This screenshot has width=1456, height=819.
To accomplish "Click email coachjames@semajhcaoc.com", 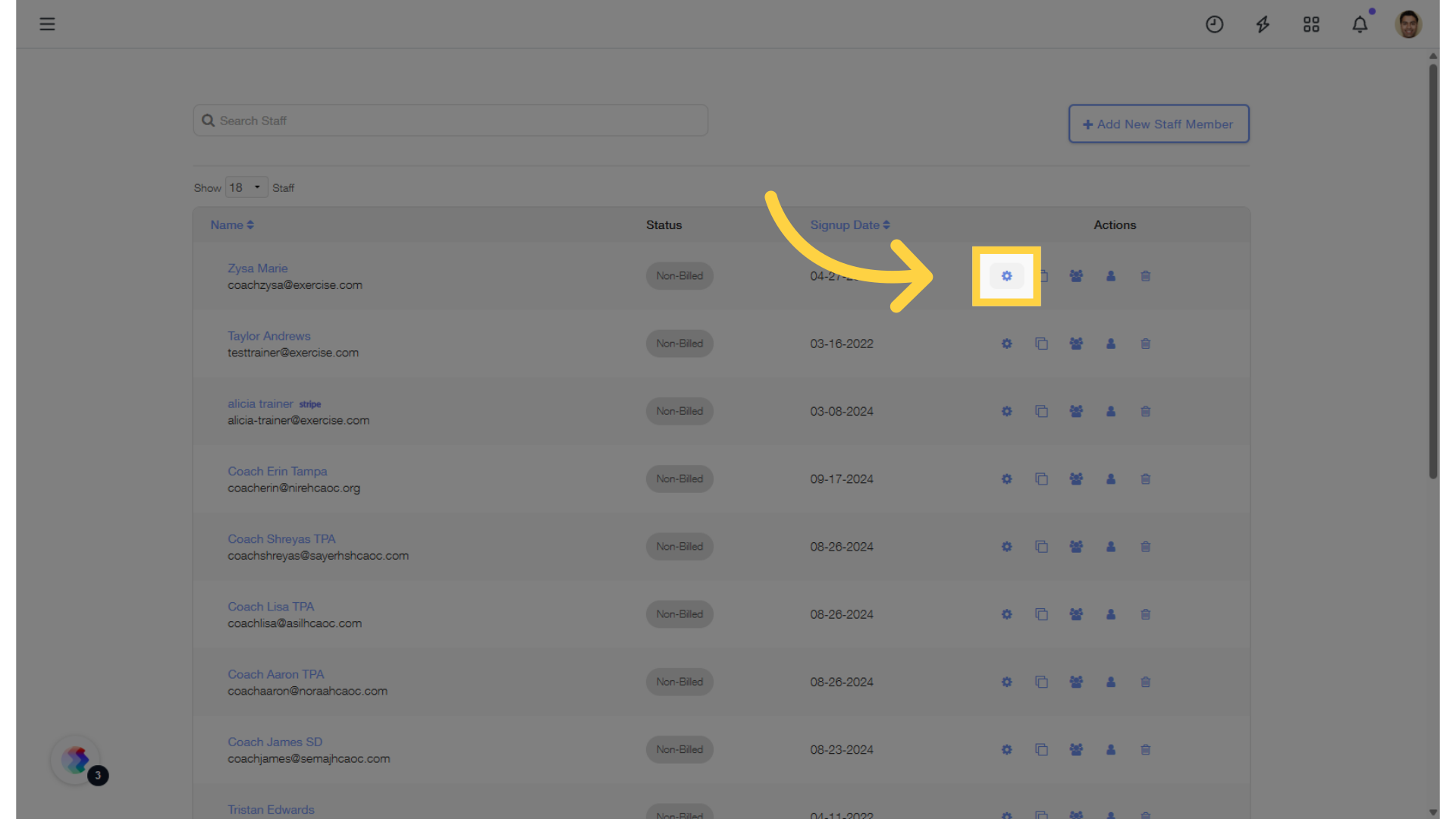I will [x=309, y=758].
